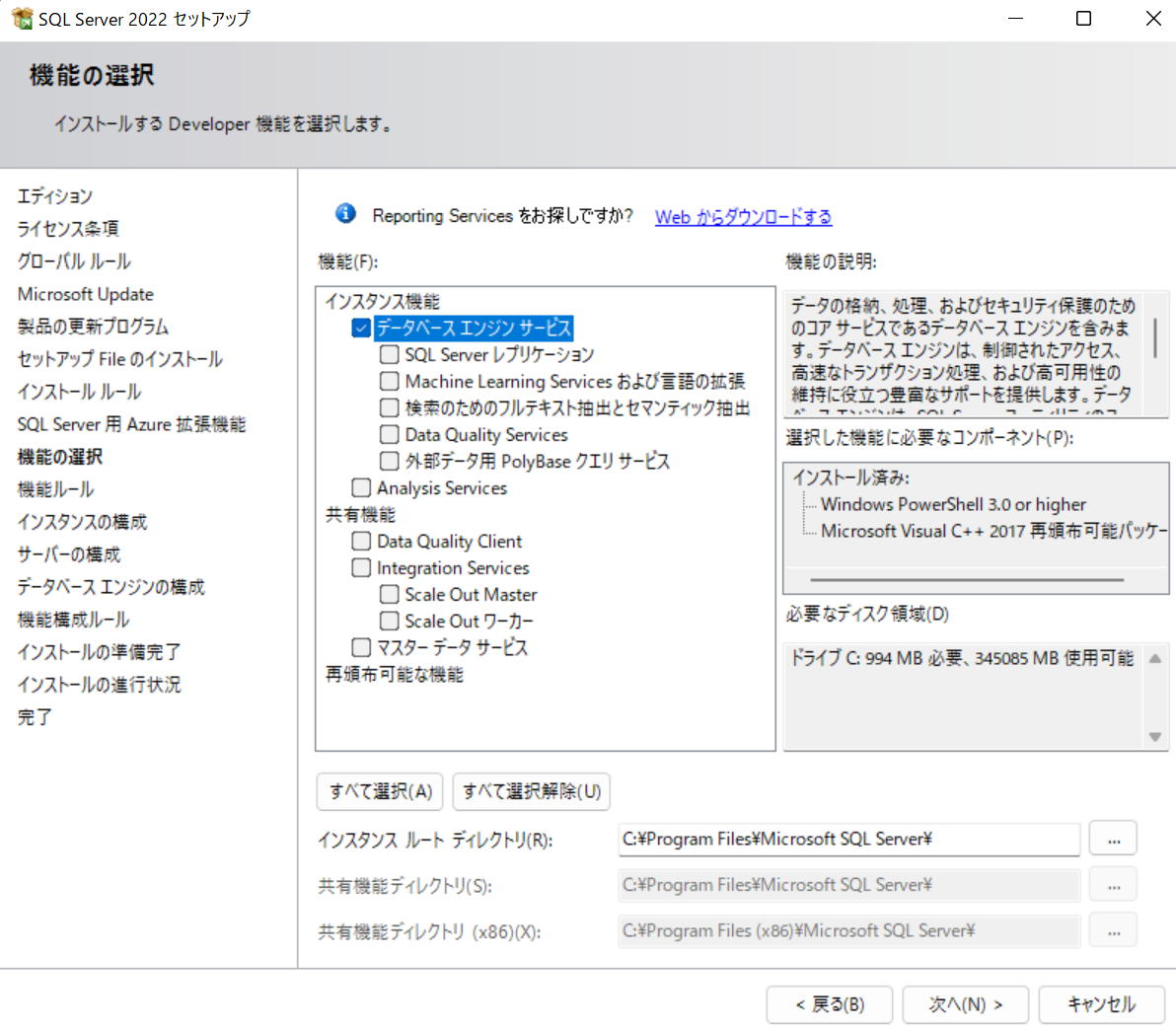Screen dimensions: 1176x1031
Task: Click the SQL Server setup title bar icon
Action: (23, 18)
